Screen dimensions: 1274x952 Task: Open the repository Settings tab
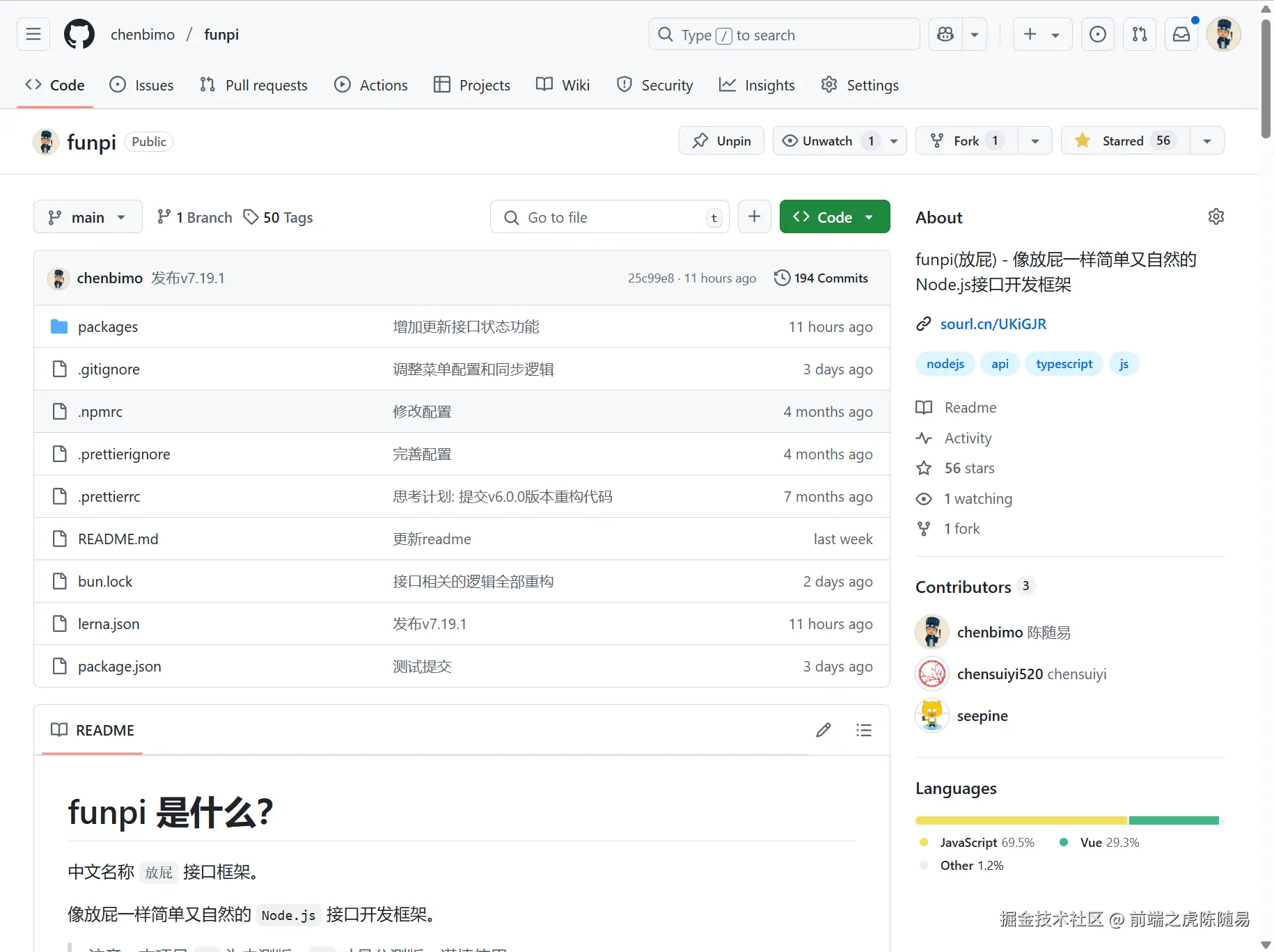coord(860,85)
